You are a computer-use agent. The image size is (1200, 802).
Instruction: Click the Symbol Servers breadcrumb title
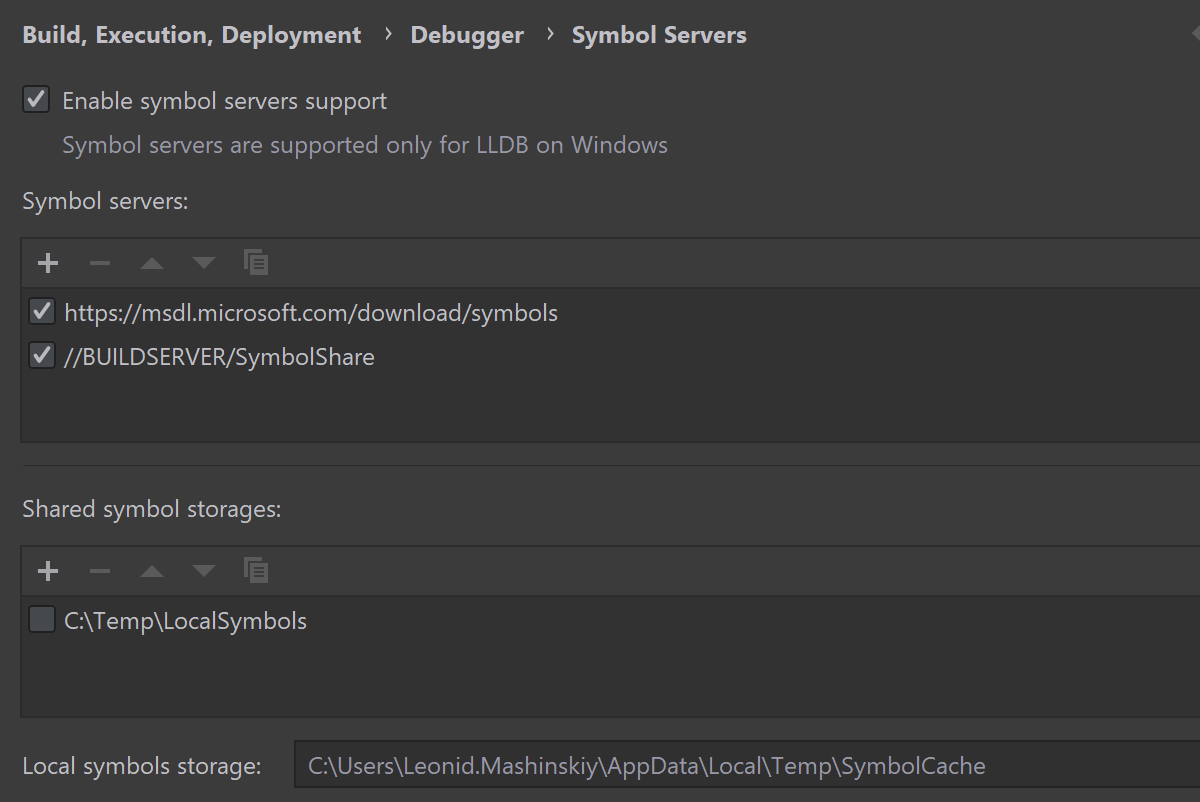tap(659, 35)
